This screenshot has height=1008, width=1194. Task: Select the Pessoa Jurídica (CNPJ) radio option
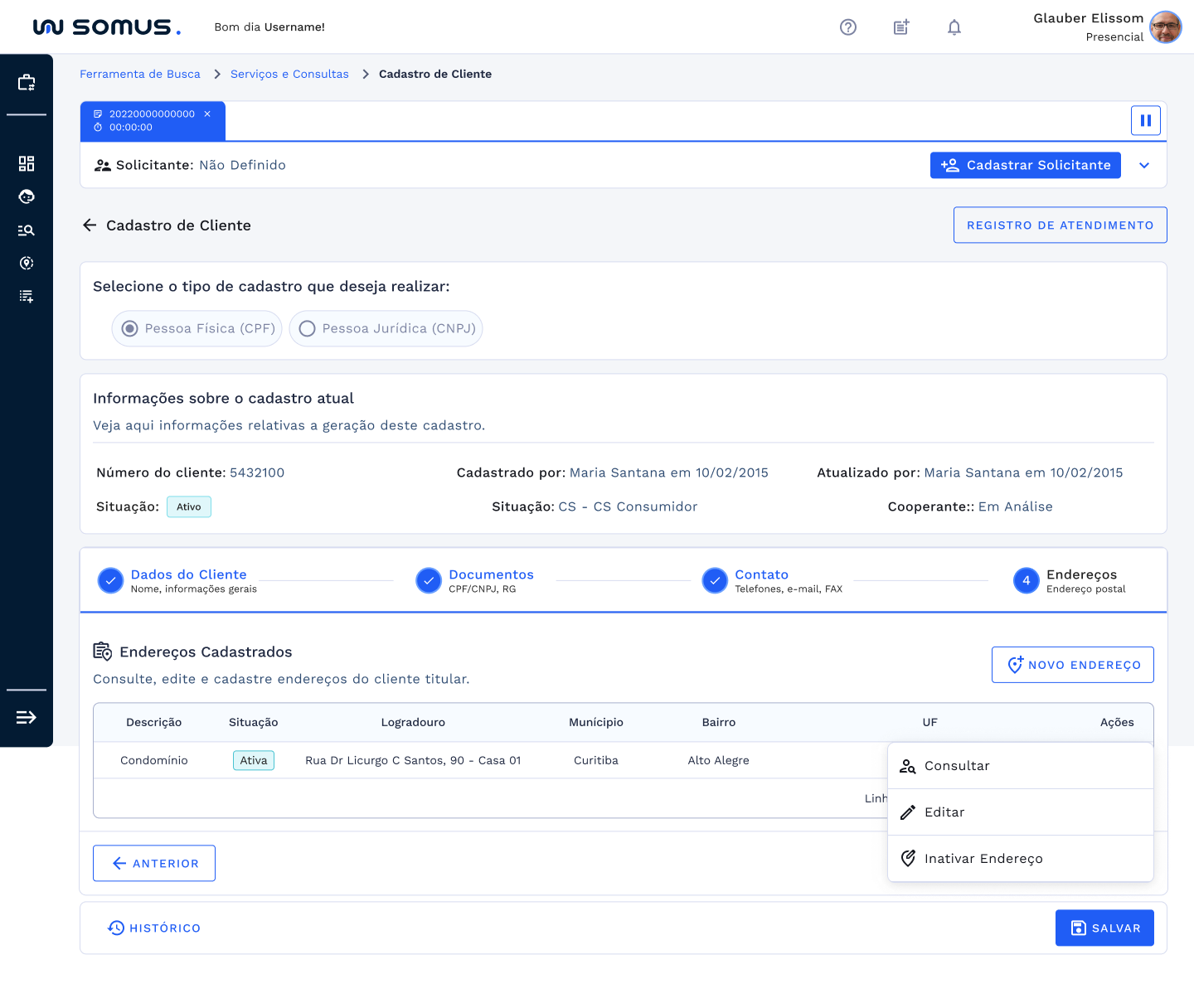tap(308, 329)
